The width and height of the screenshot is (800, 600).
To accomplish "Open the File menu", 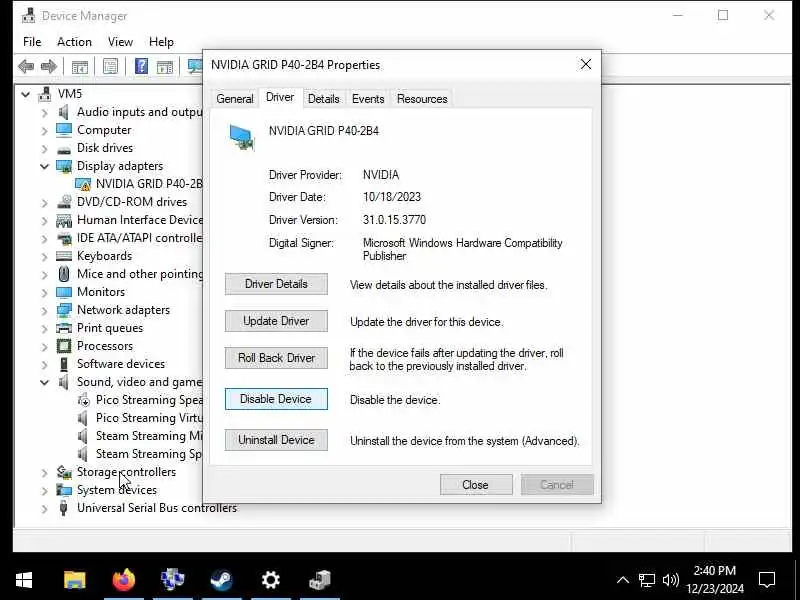I will coord(32,42).
